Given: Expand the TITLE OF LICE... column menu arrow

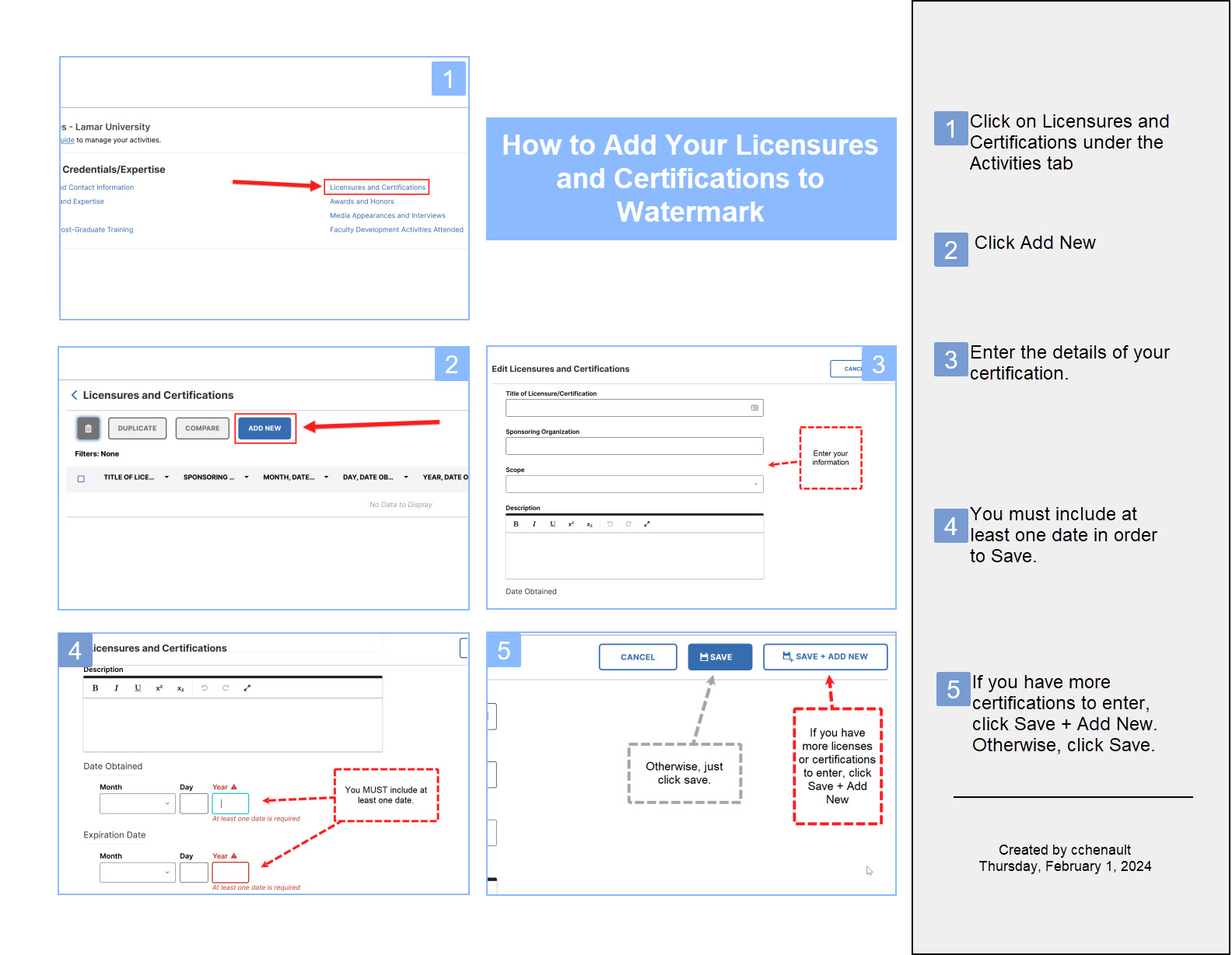Looking at the screenshot, I should [x=166, y=477].
